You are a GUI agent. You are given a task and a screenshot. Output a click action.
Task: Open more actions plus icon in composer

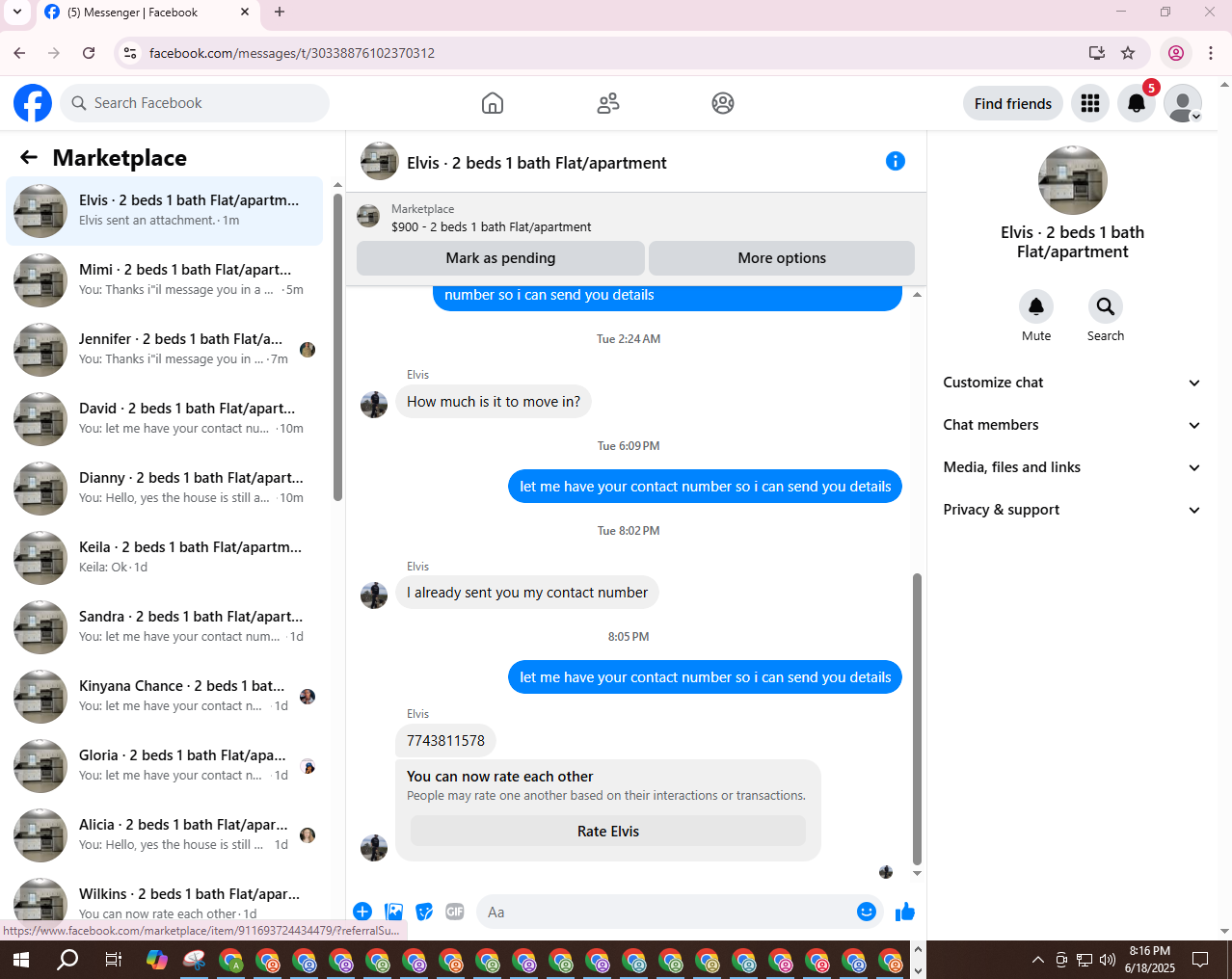[362, 912]
